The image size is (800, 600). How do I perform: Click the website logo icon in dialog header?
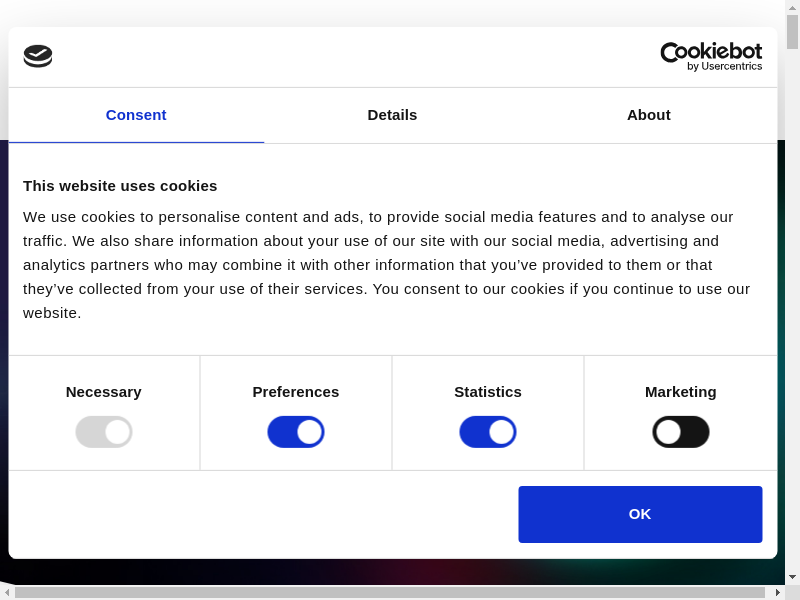[x=38, y=56]
